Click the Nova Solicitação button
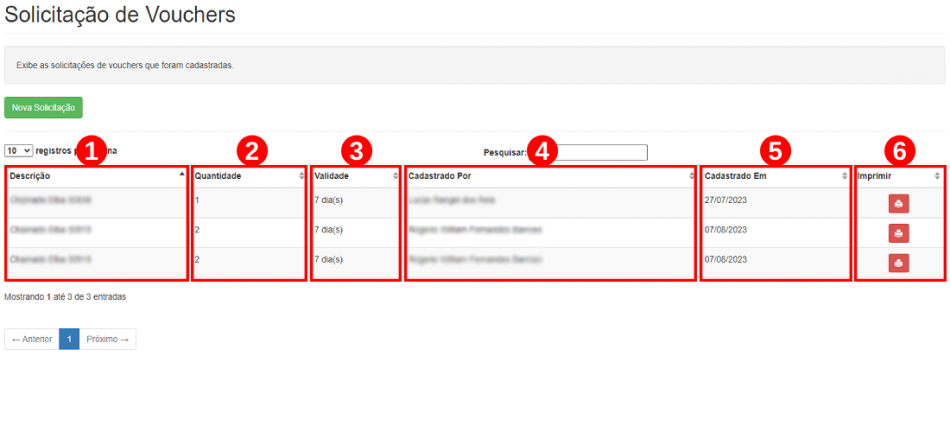Image resolution: width=950 pixels, height=432 pixels. click(44, 107)
